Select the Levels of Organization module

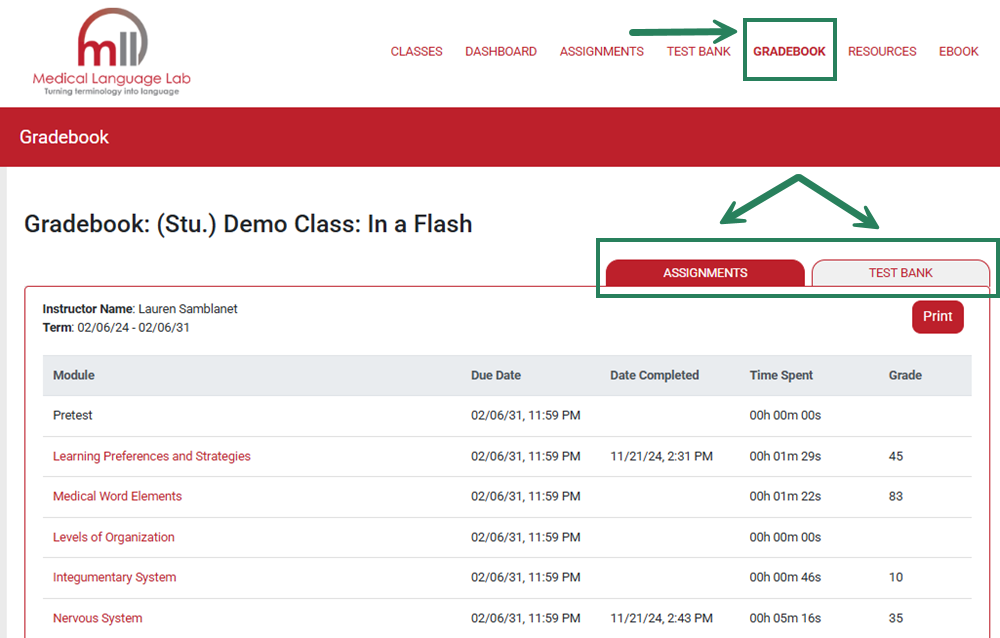[x=113, y=537]
